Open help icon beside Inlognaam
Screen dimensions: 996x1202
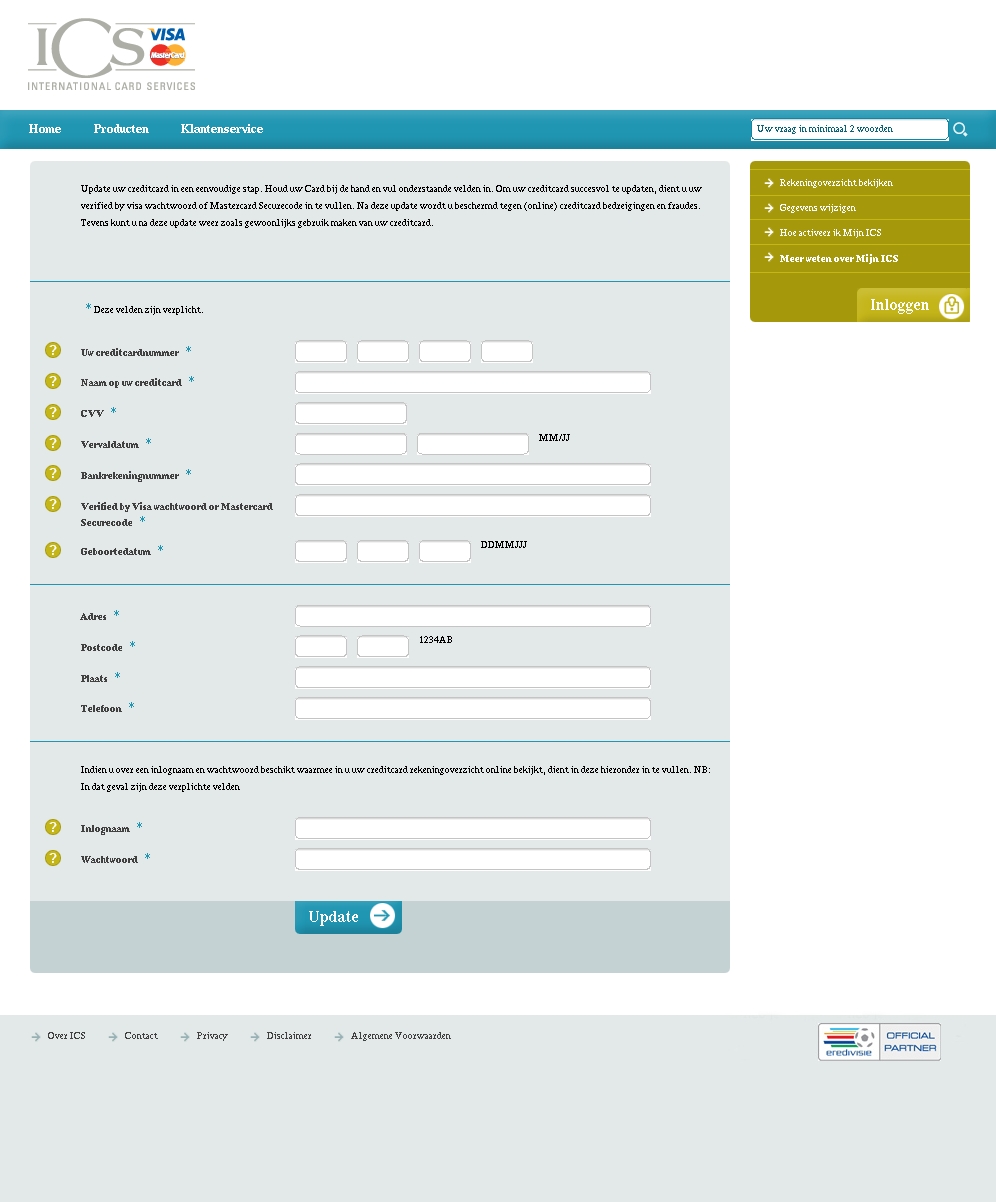[x=53, y=827]
